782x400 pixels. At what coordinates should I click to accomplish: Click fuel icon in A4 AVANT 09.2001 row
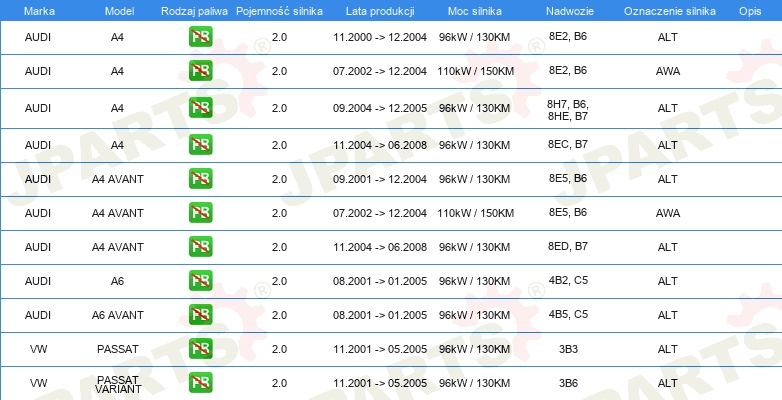[200, 179]
